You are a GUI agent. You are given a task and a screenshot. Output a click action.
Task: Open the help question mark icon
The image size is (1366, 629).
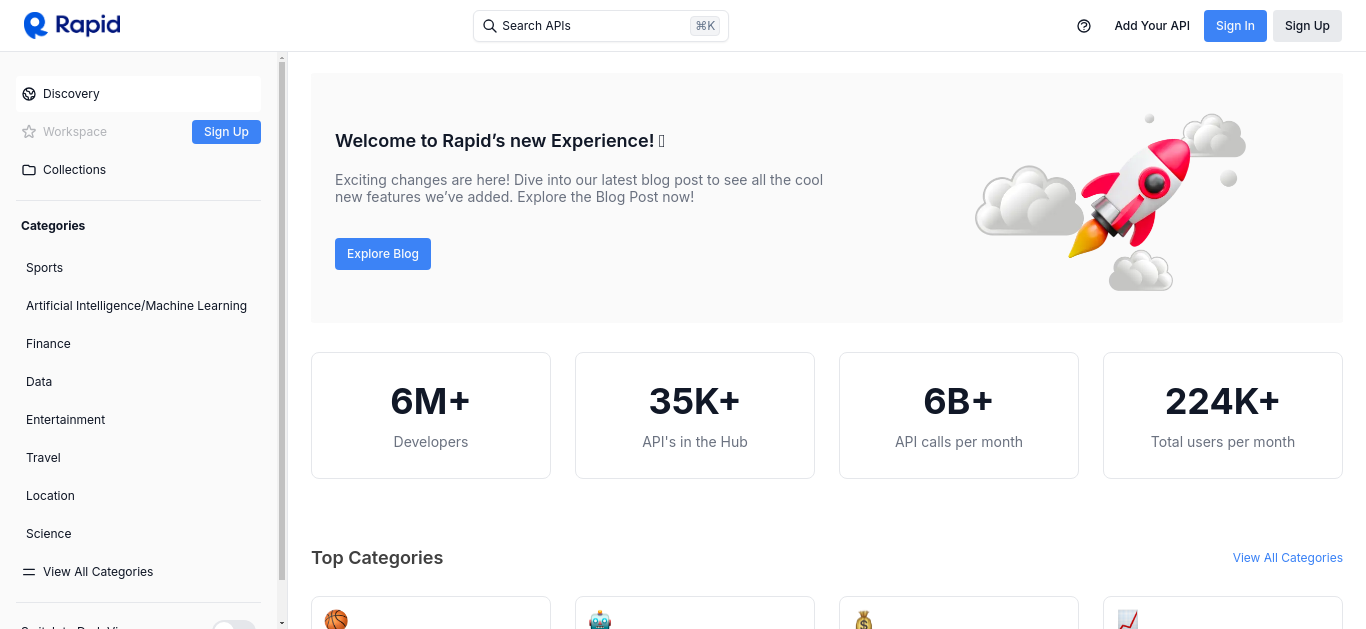(x=1084, y=26)
